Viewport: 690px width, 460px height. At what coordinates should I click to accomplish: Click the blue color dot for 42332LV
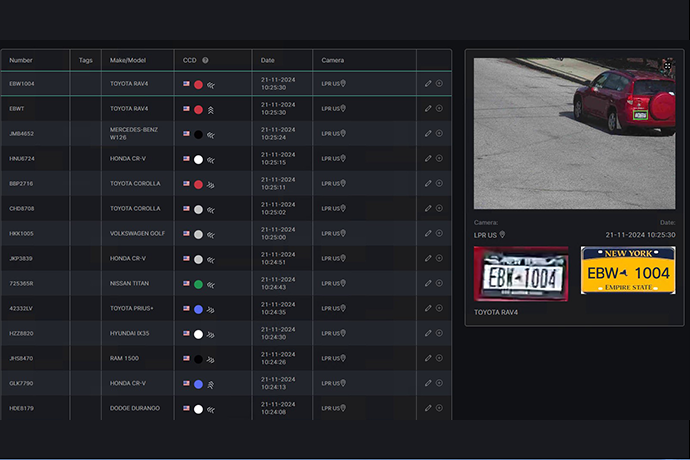pyautogui.click(x=198, y=309)
